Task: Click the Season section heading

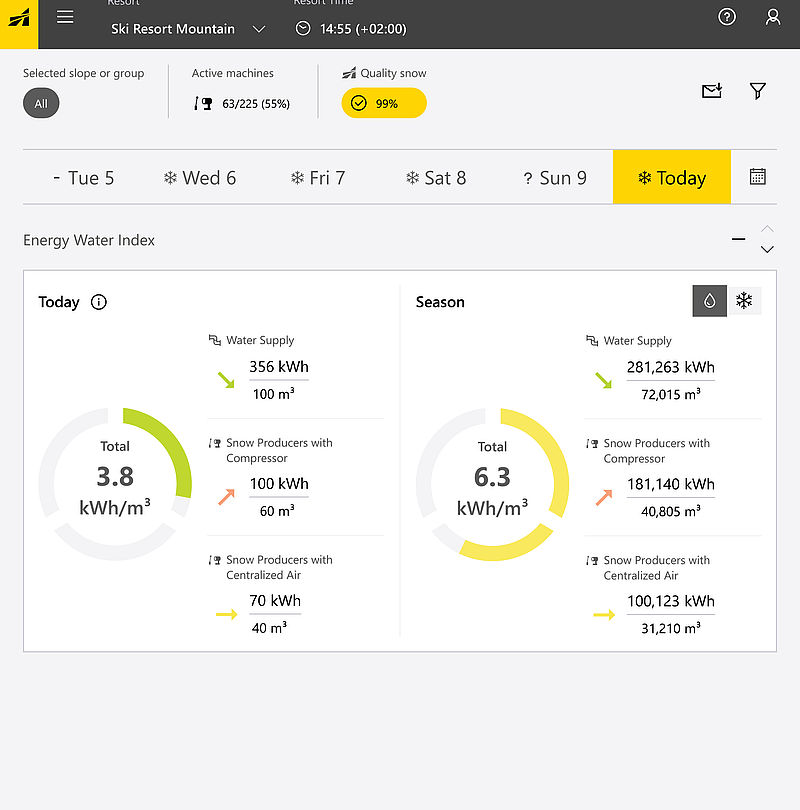Action: (440, 302)
